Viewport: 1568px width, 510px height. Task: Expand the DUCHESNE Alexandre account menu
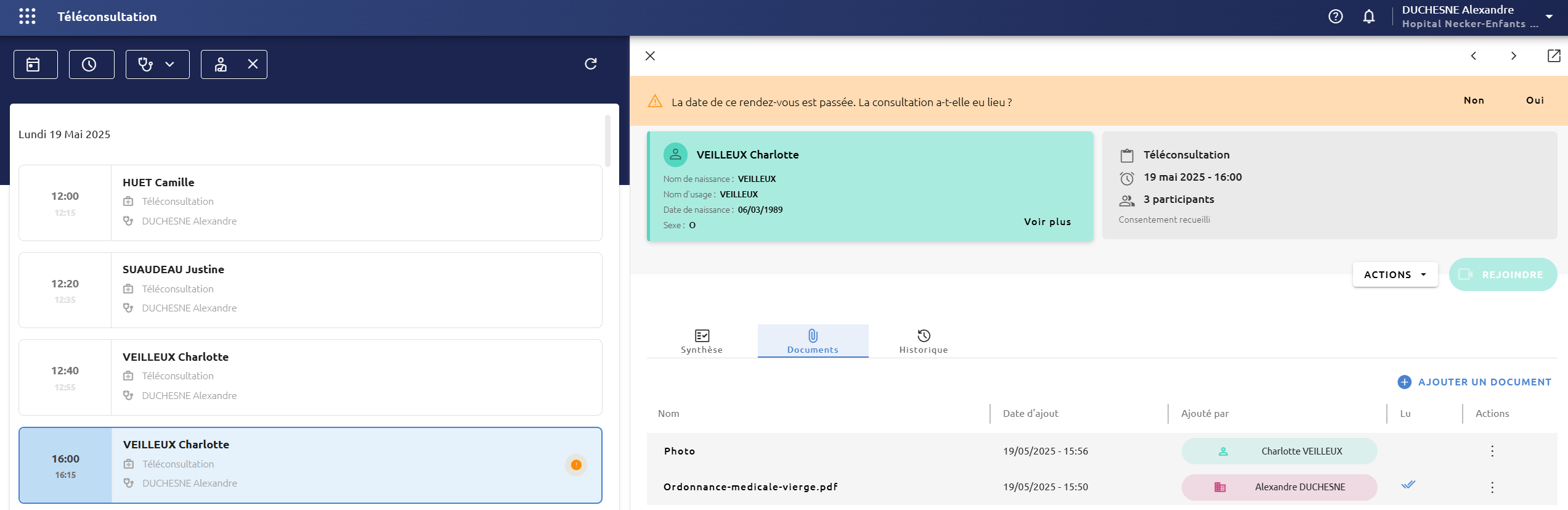(1548, 17)
